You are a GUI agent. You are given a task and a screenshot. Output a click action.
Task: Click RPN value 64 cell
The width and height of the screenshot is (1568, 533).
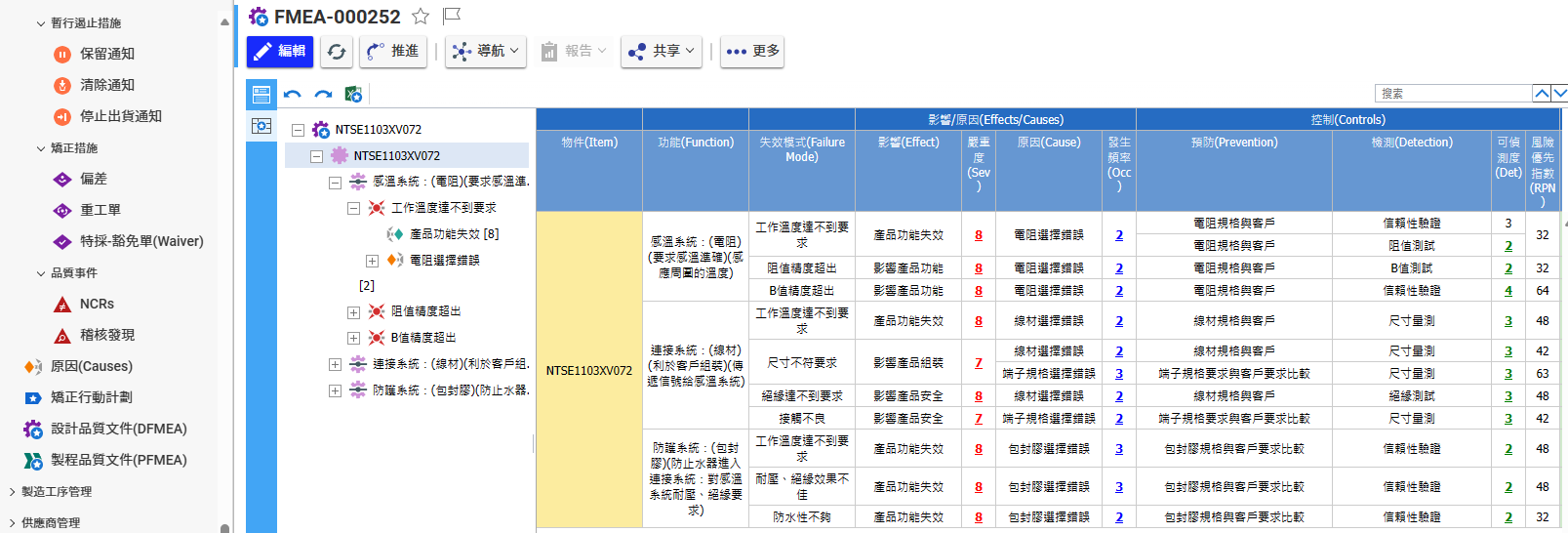tap(1543, 291)
